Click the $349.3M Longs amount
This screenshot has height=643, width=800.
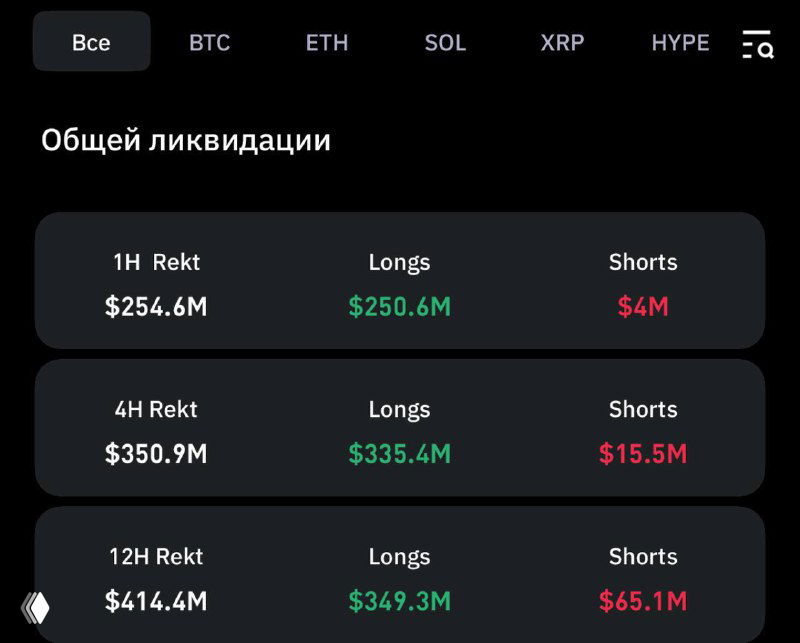399,602
